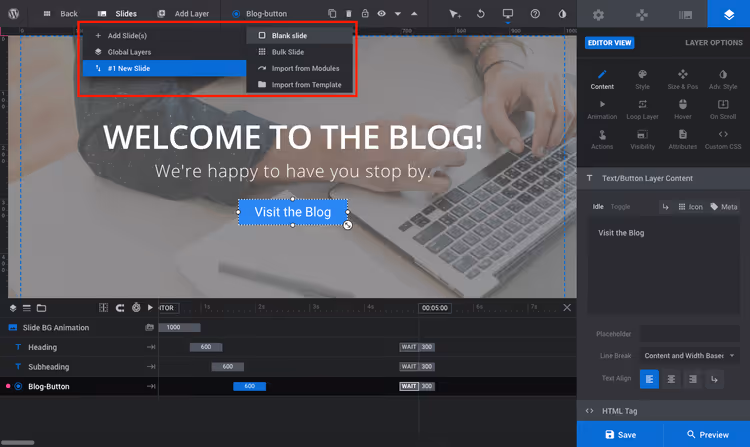Play the timeline animation
750x447 pixels.
(x=150, y=307)
